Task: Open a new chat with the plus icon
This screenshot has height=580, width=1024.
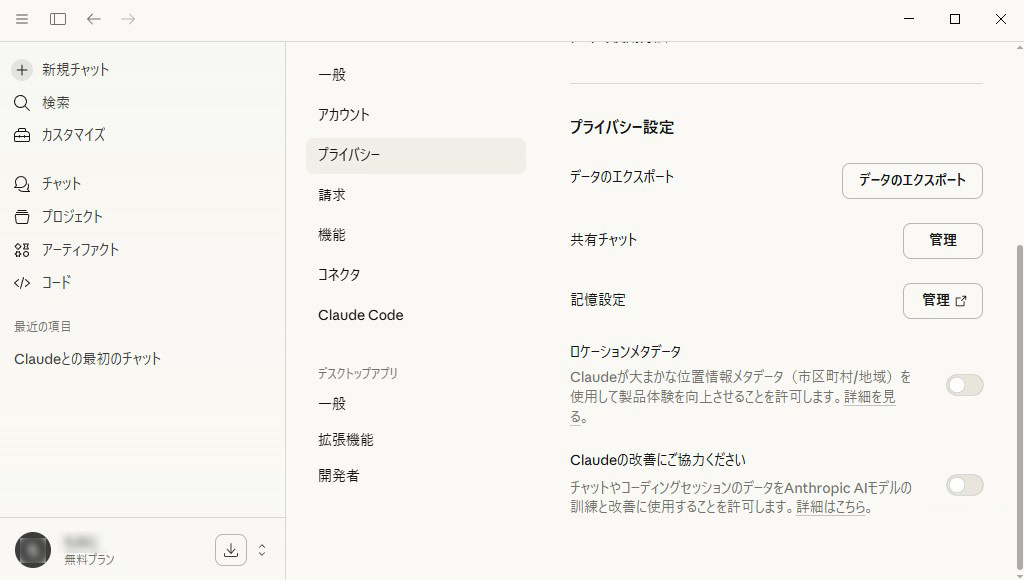Action: click(x=21, y=69)
